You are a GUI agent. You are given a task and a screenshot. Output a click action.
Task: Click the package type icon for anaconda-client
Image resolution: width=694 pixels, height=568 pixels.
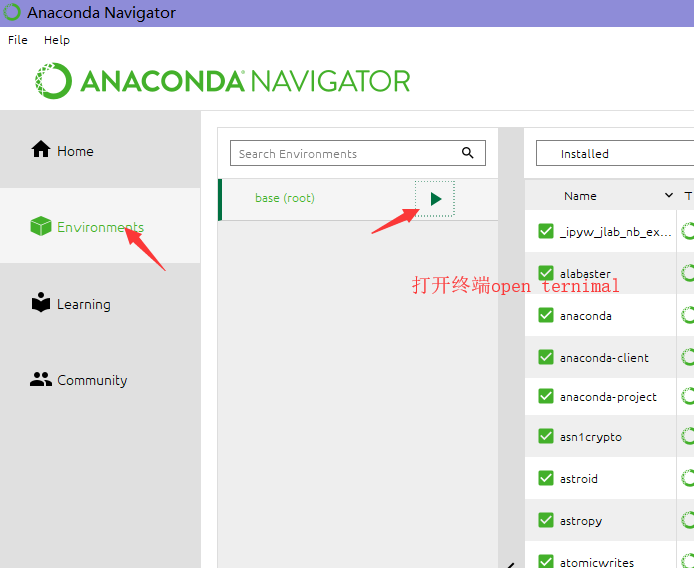[687, 357]
